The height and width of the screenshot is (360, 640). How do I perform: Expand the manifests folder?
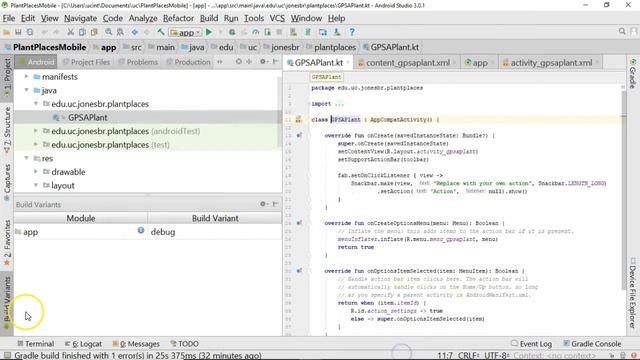click(x=27, y=76)
